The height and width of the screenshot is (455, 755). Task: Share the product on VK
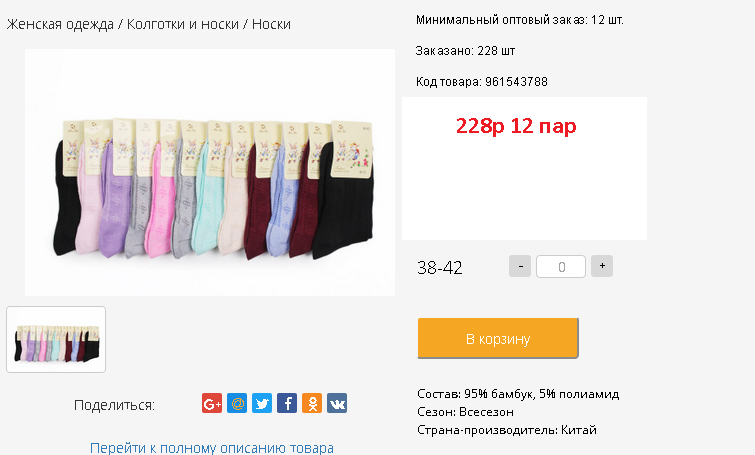point(337,403)
